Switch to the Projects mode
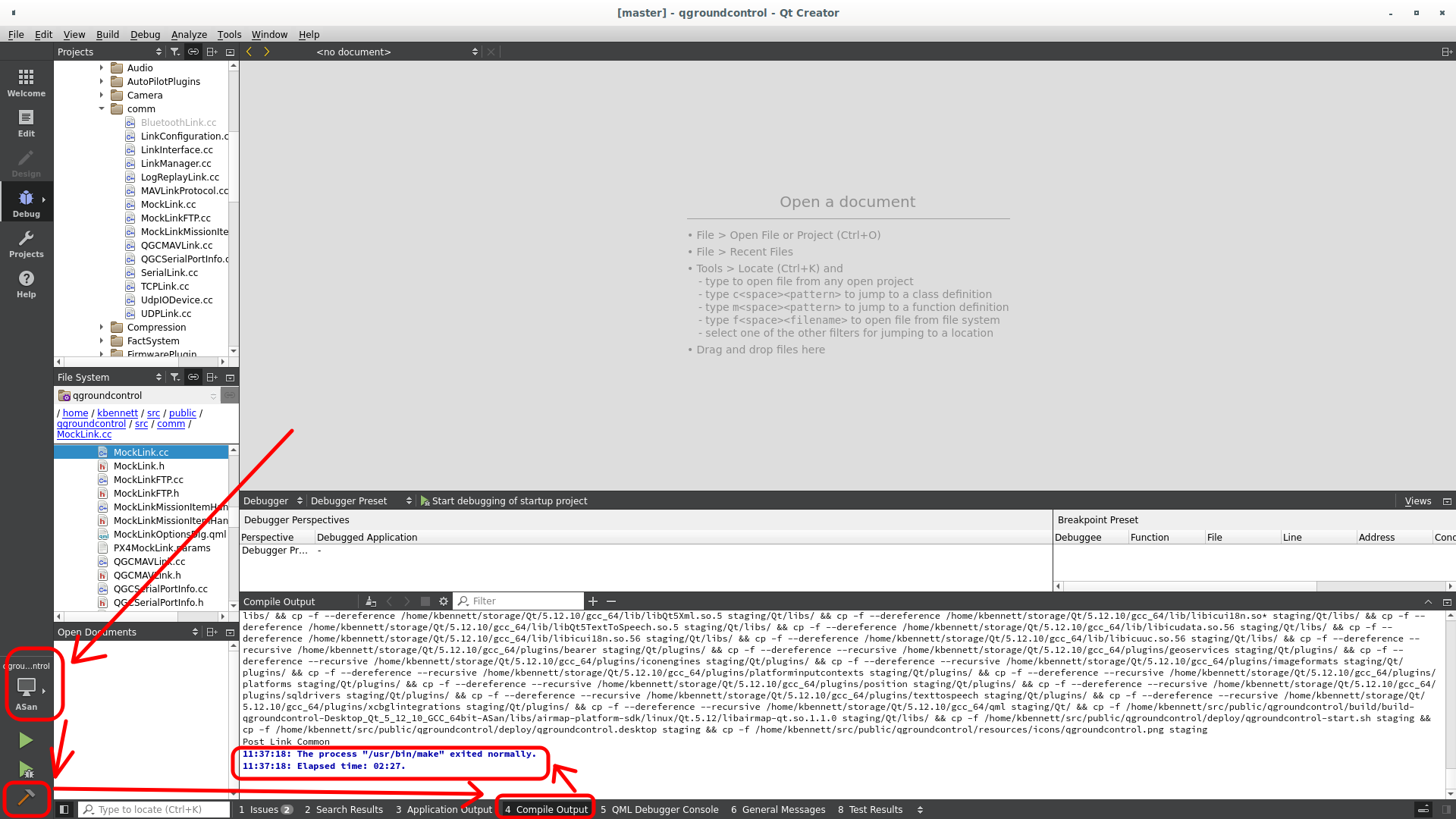This screenshot has height=819, width=1456. (x=26, y=243)
